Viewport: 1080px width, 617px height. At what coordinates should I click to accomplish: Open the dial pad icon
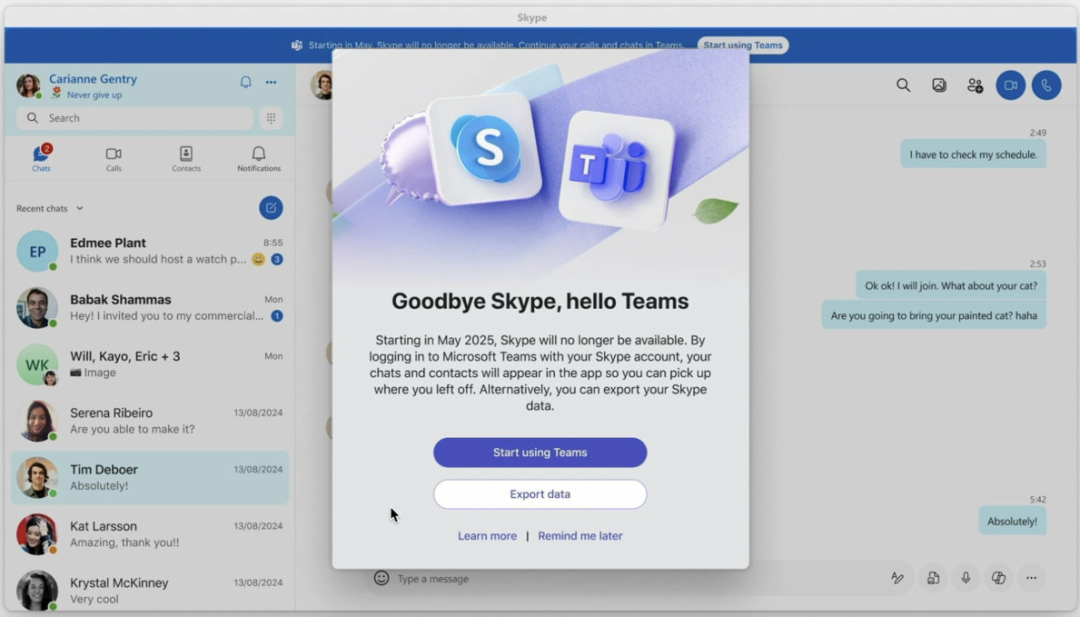click(x=271, y=118)
